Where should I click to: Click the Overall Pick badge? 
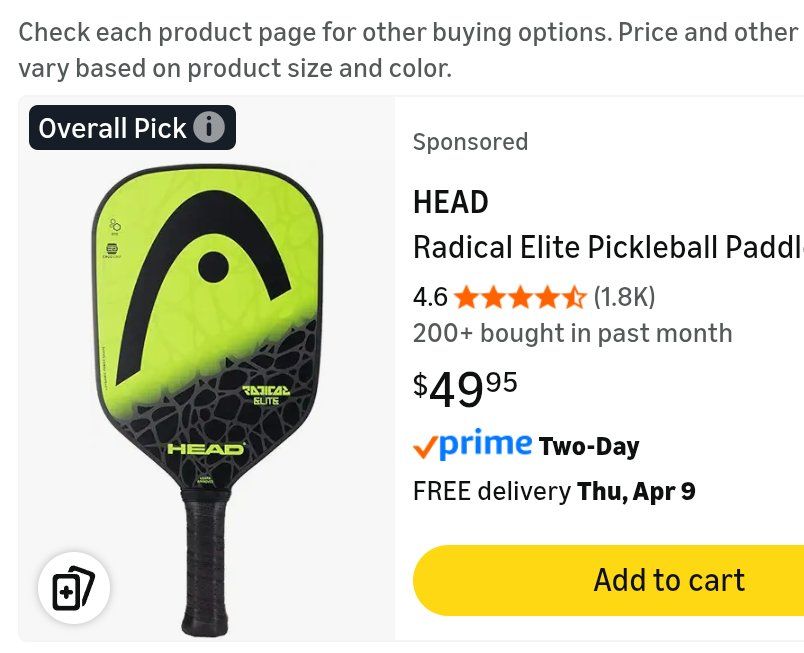point(132,128)
